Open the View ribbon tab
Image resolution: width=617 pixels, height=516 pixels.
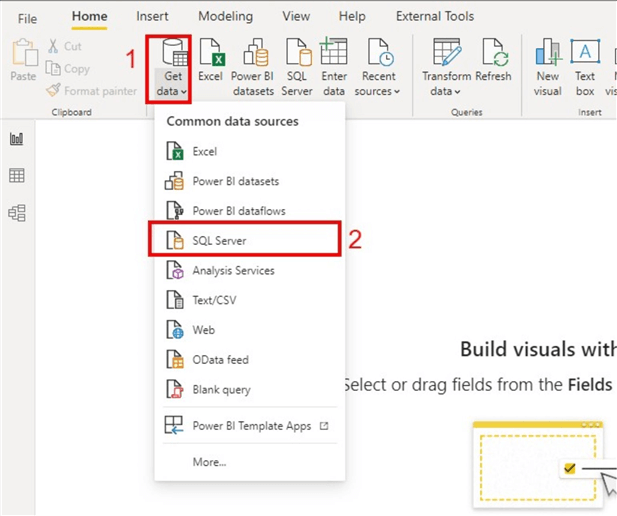(296, 17)
